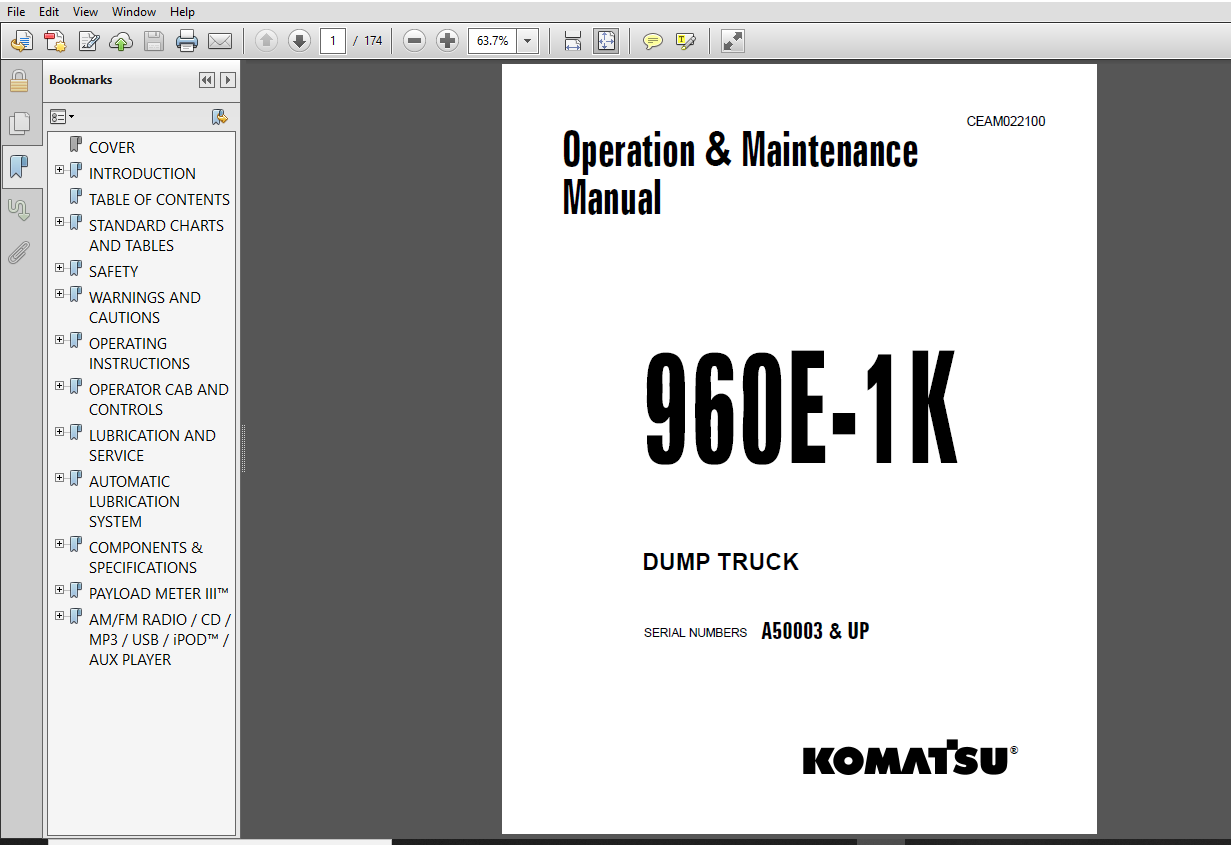Click the email envelope icon

point(220,41)
